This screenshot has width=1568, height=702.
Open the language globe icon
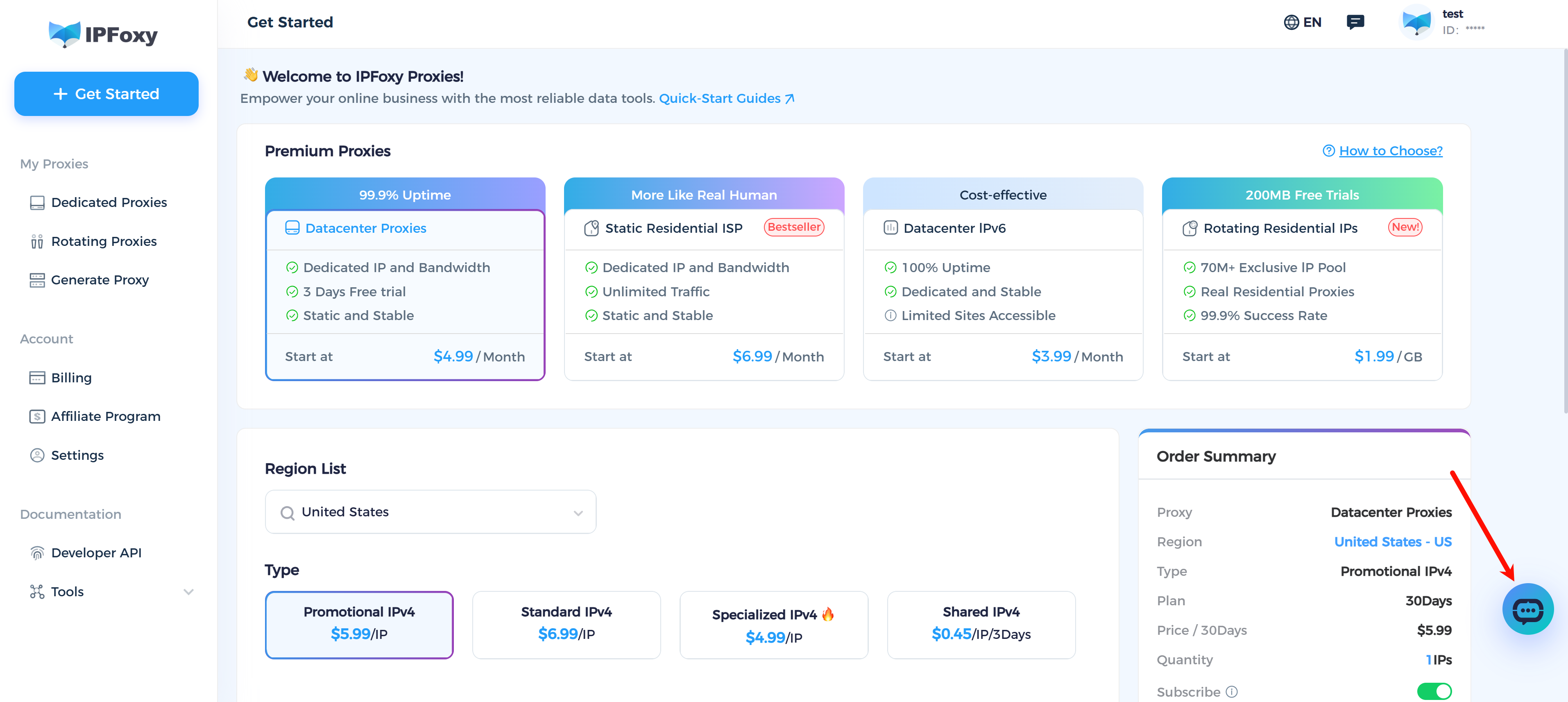[x=1291, y=23]
